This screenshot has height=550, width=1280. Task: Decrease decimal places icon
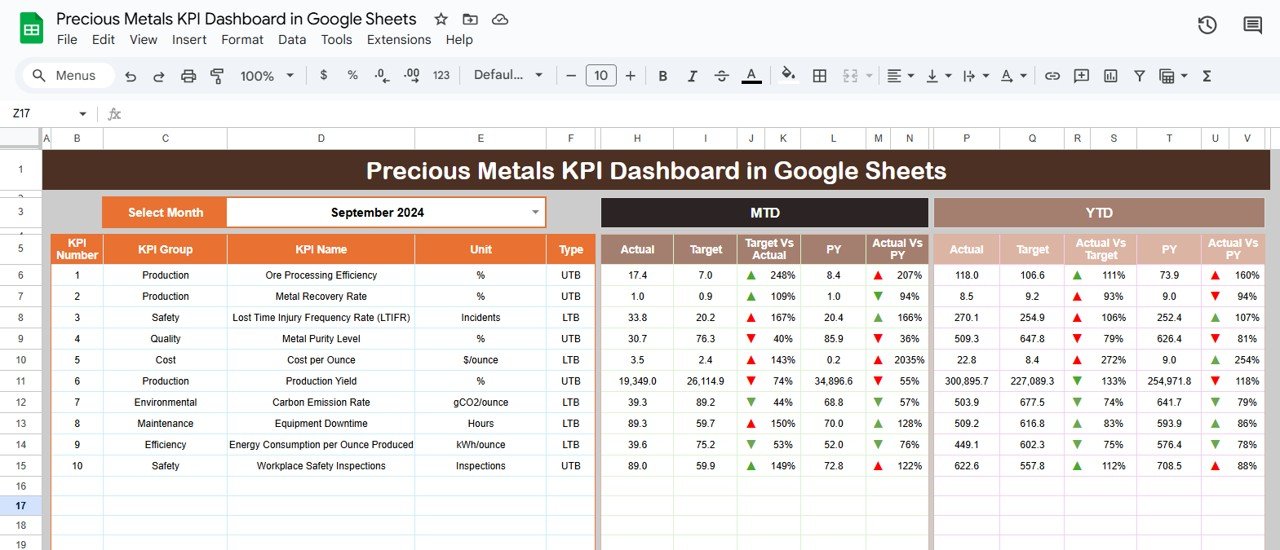pyautogui.click(x=381, y=75)
